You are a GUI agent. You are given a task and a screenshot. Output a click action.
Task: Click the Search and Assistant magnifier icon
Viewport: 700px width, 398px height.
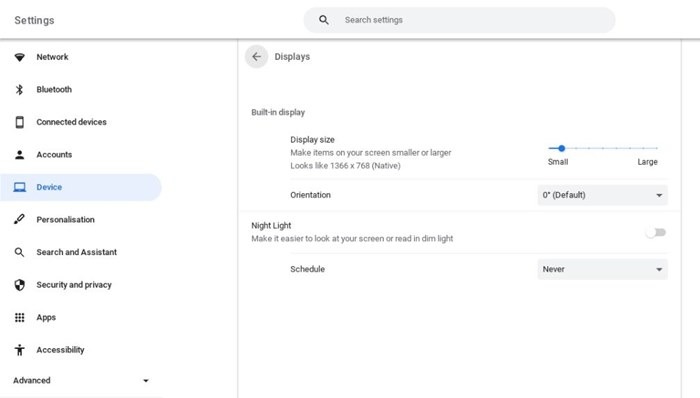(19, 253)
